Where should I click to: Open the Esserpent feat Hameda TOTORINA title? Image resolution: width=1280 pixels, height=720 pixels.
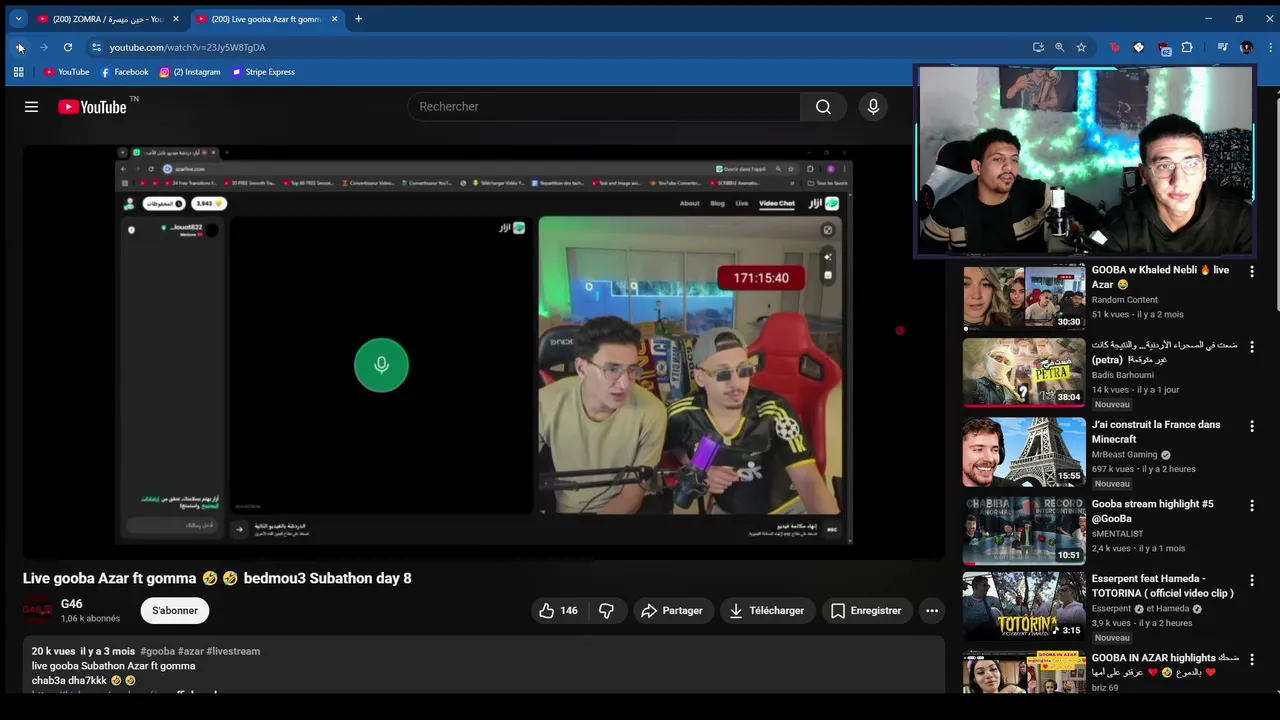pos(1162,586)
